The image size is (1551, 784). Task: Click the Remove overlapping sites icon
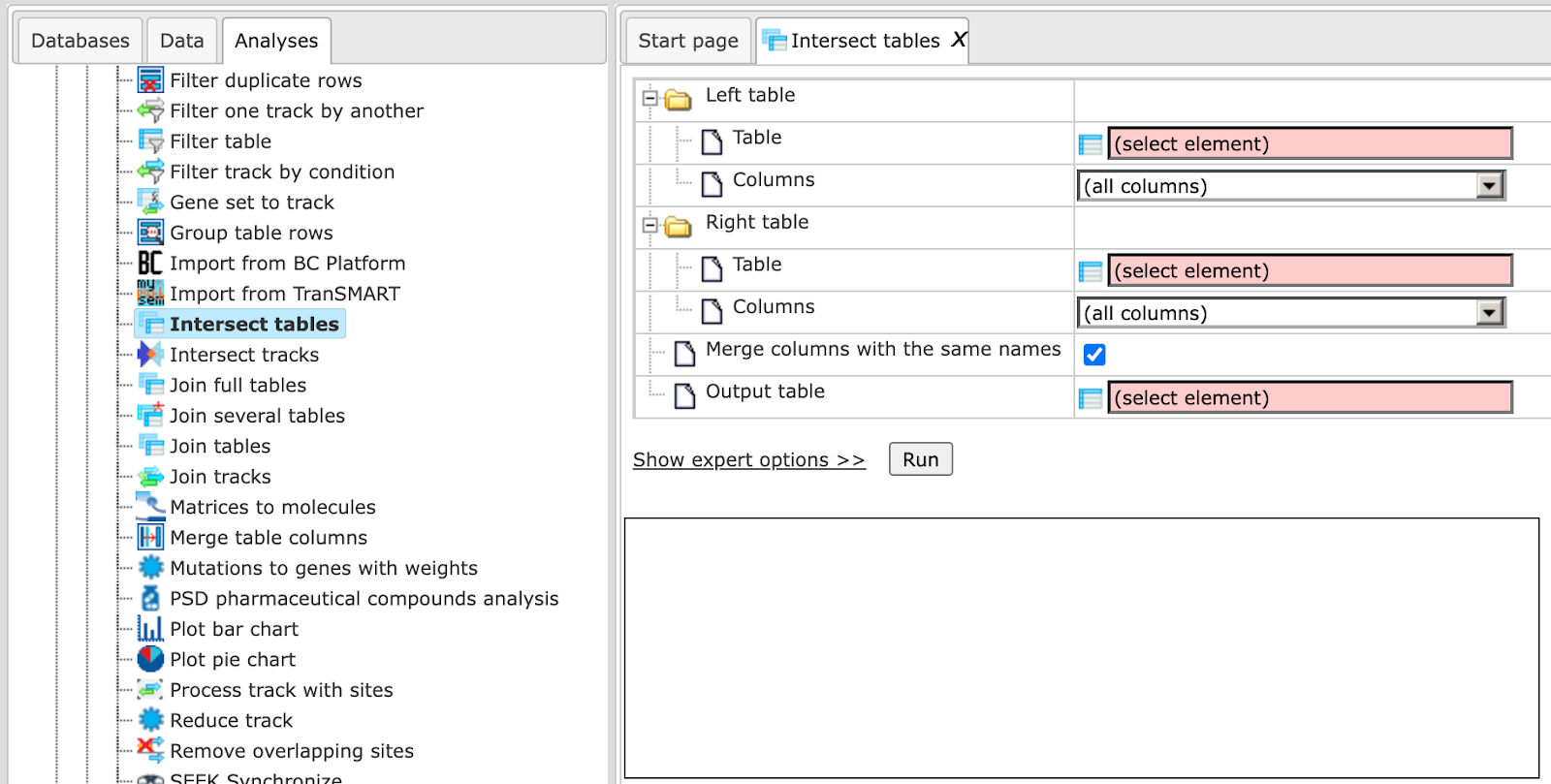tap(150, 750)
